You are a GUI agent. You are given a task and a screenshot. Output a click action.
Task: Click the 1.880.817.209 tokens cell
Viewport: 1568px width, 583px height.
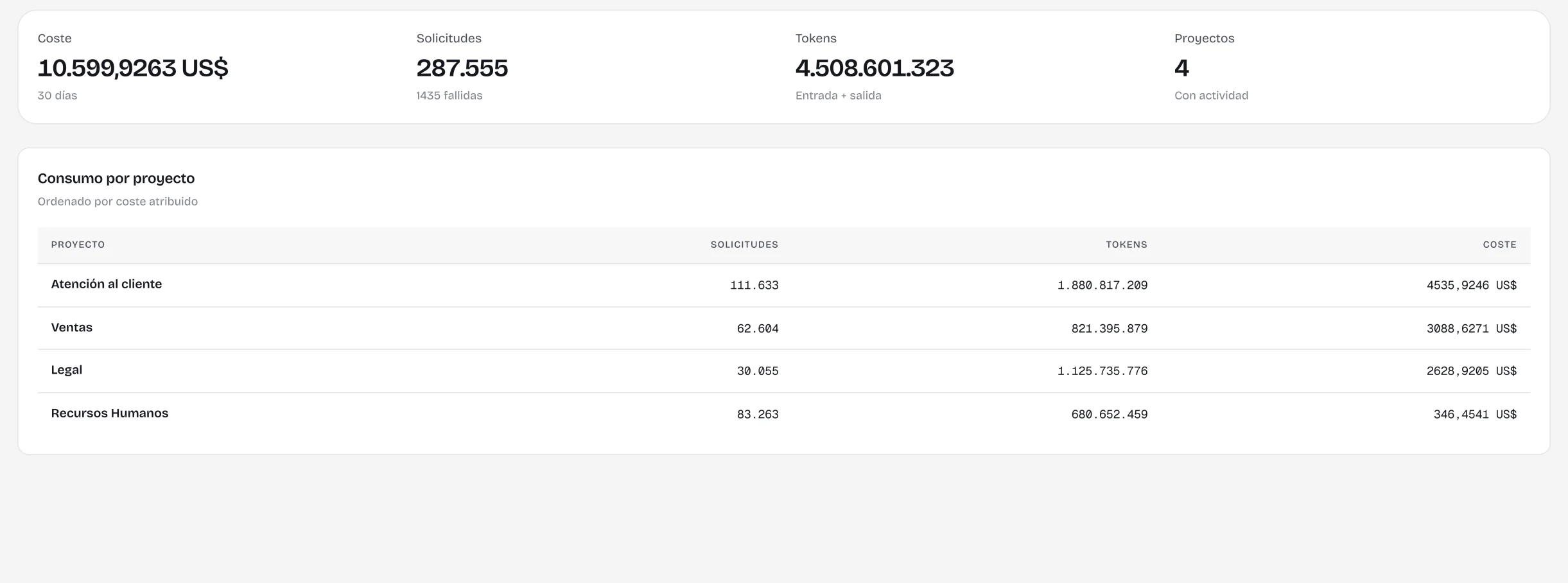point(1102,285)
